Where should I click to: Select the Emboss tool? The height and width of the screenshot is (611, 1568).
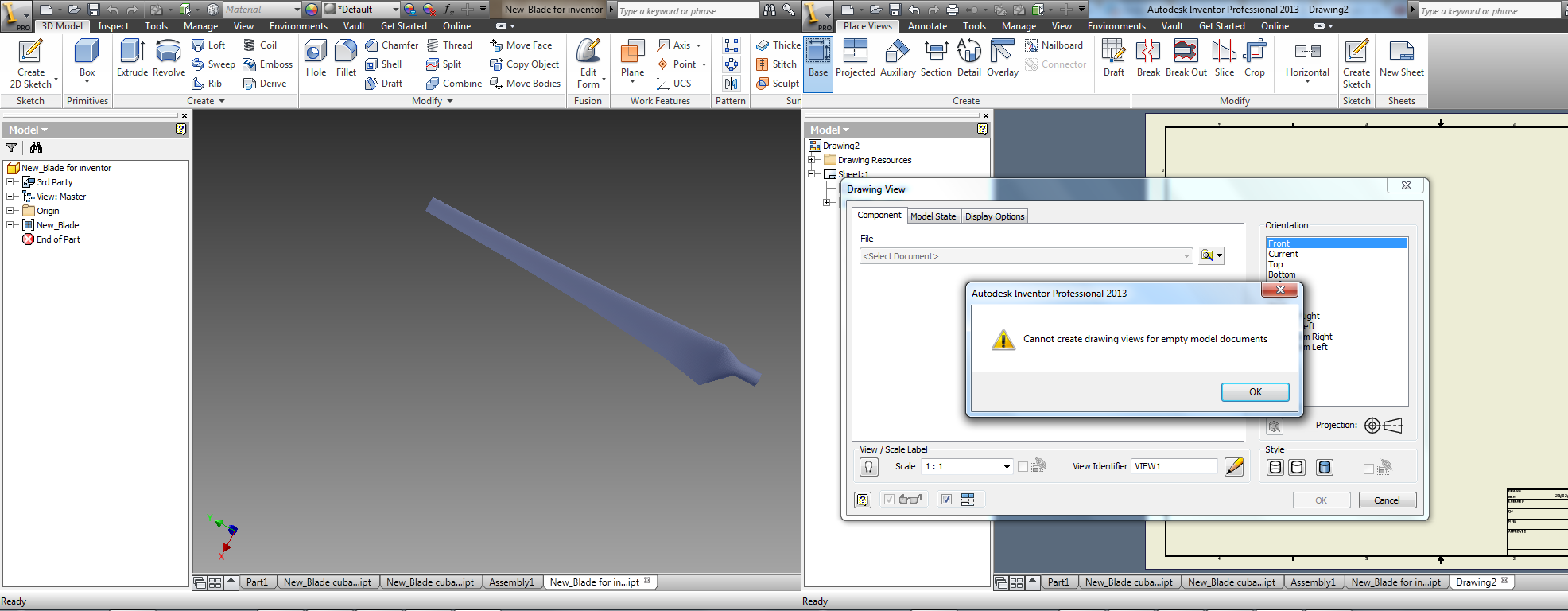(268, 64)
